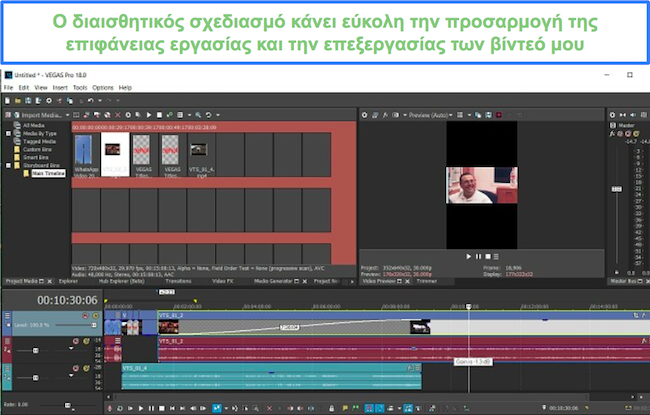Viewport: 650px width, 415px height.
Task: Close the Project Media tab
Action: [50, 282]
